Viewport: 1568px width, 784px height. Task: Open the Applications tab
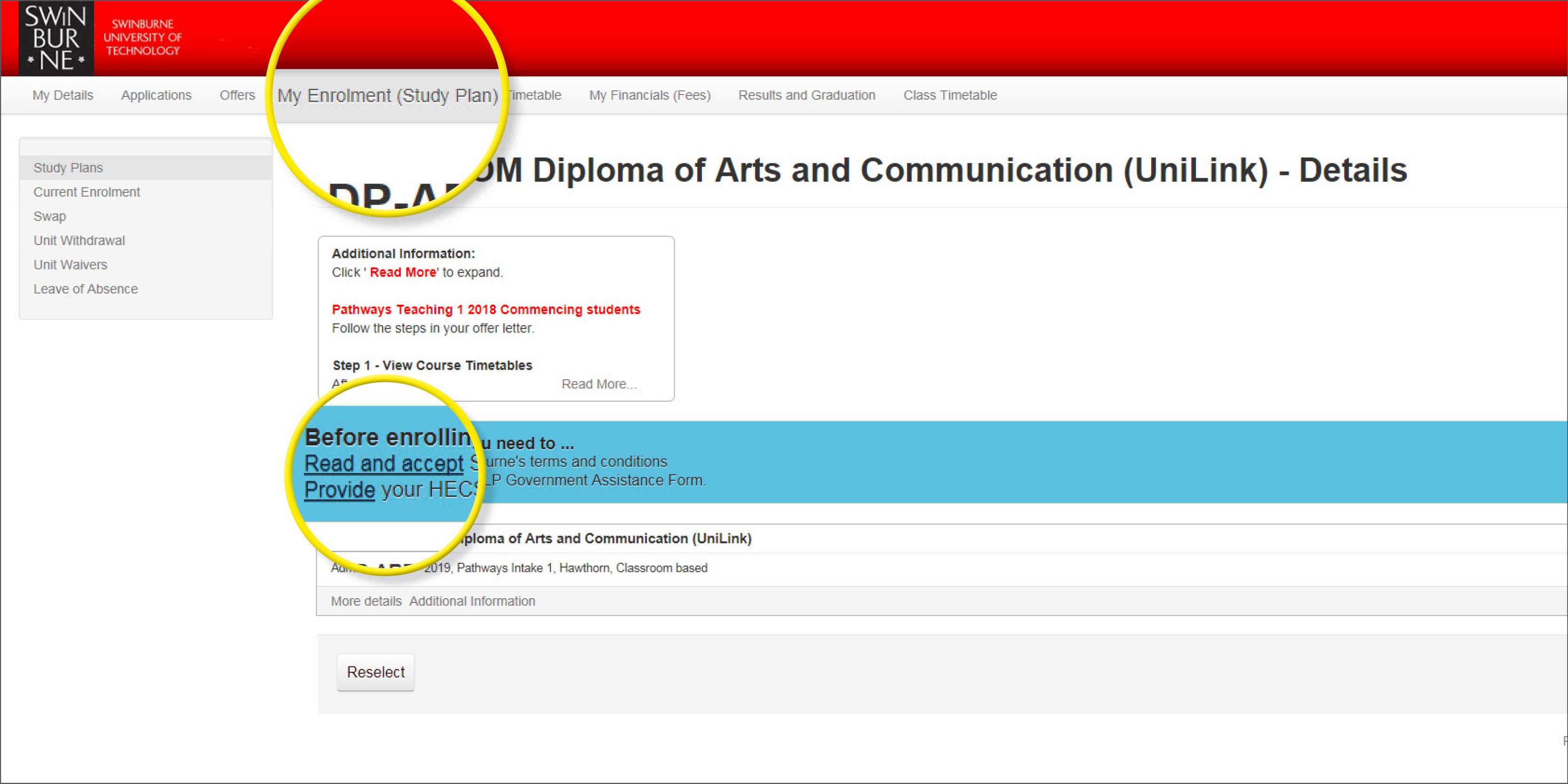(x=156, y=95)
